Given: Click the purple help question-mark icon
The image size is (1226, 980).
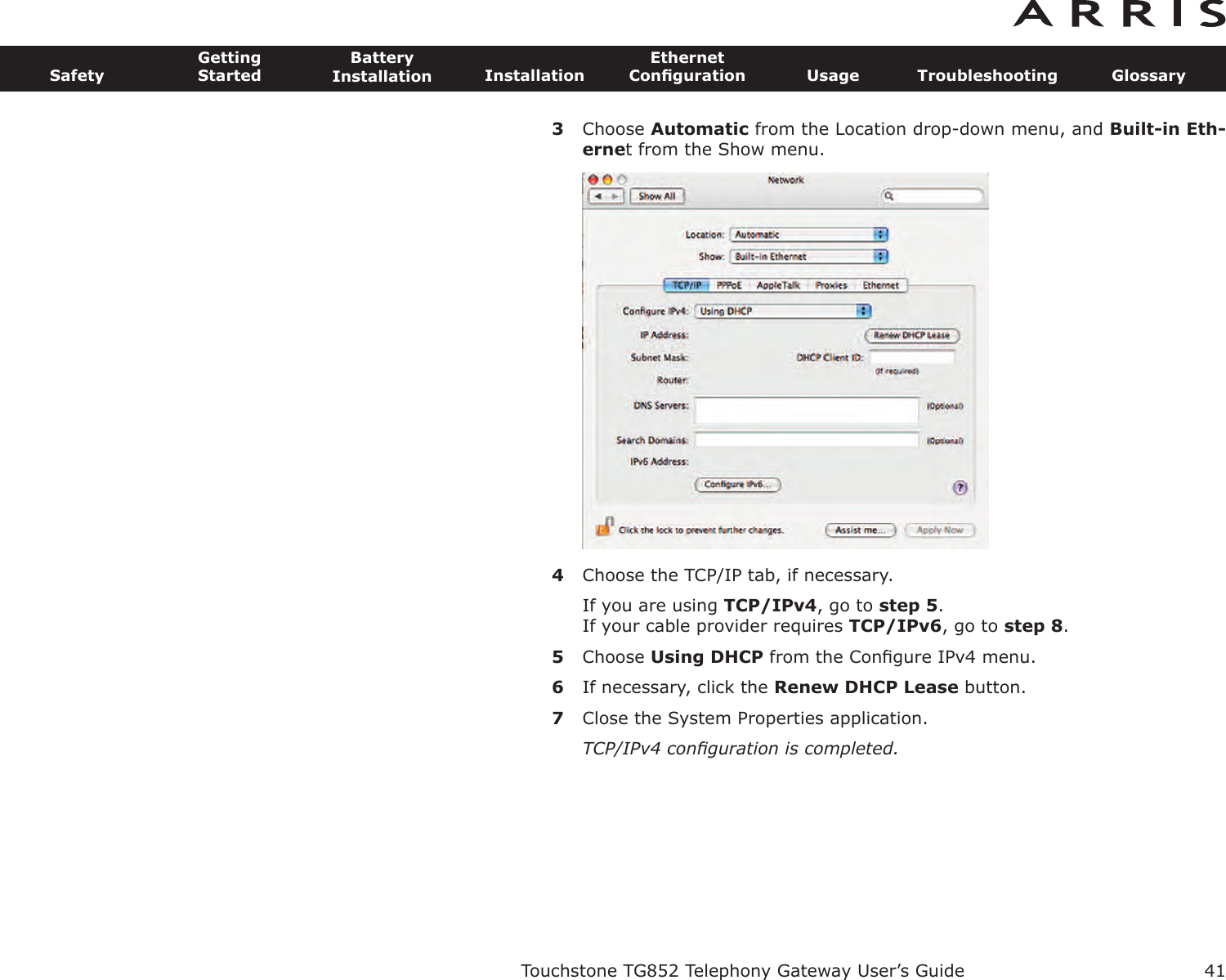Looking at the screenshot, I should pos(960,488).
